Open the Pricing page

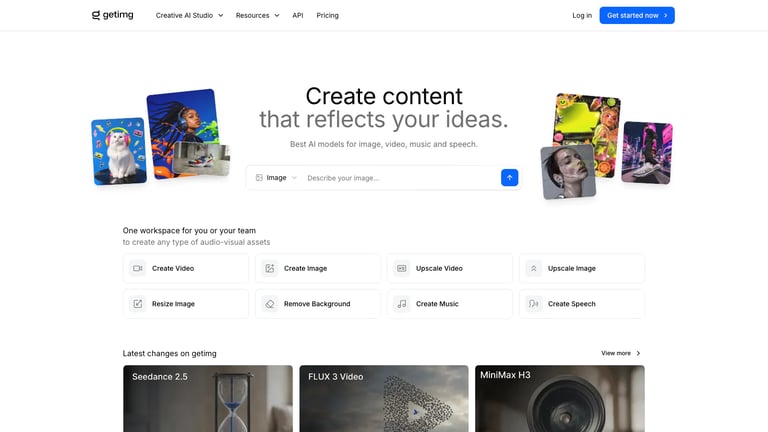click(327, 15)
